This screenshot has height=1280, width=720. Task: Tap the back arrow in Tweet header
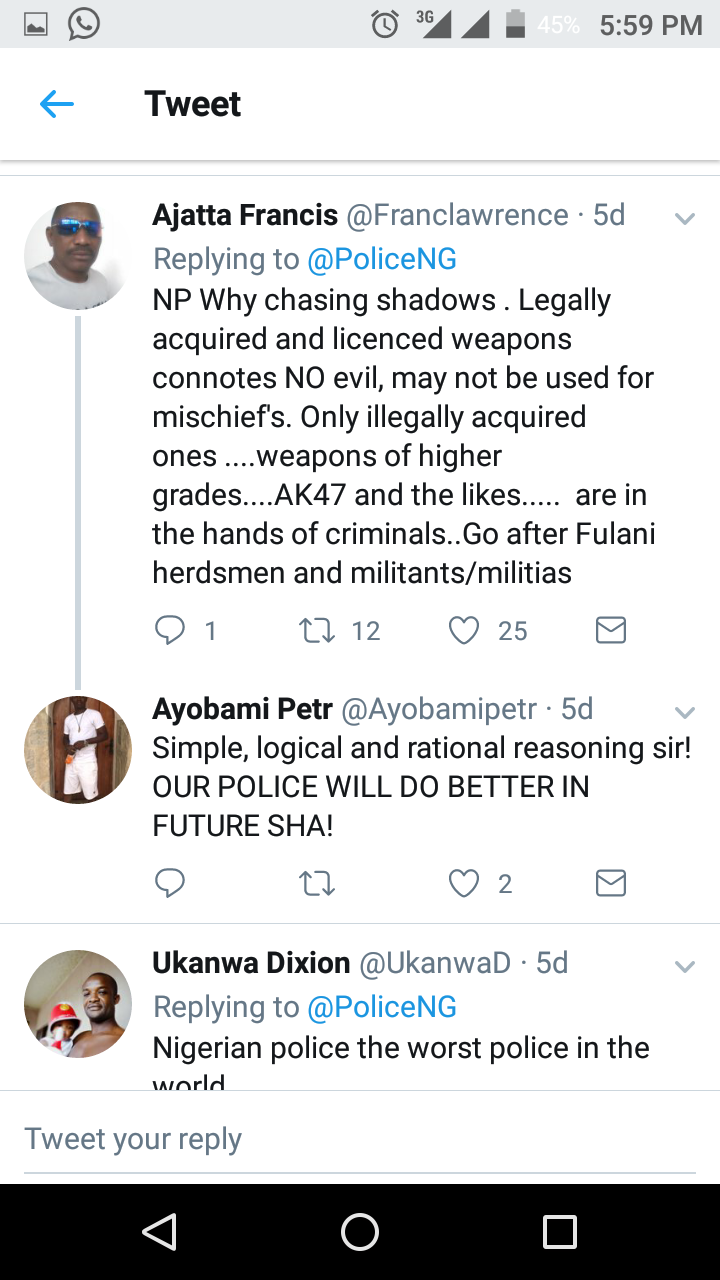coord(57,104)
